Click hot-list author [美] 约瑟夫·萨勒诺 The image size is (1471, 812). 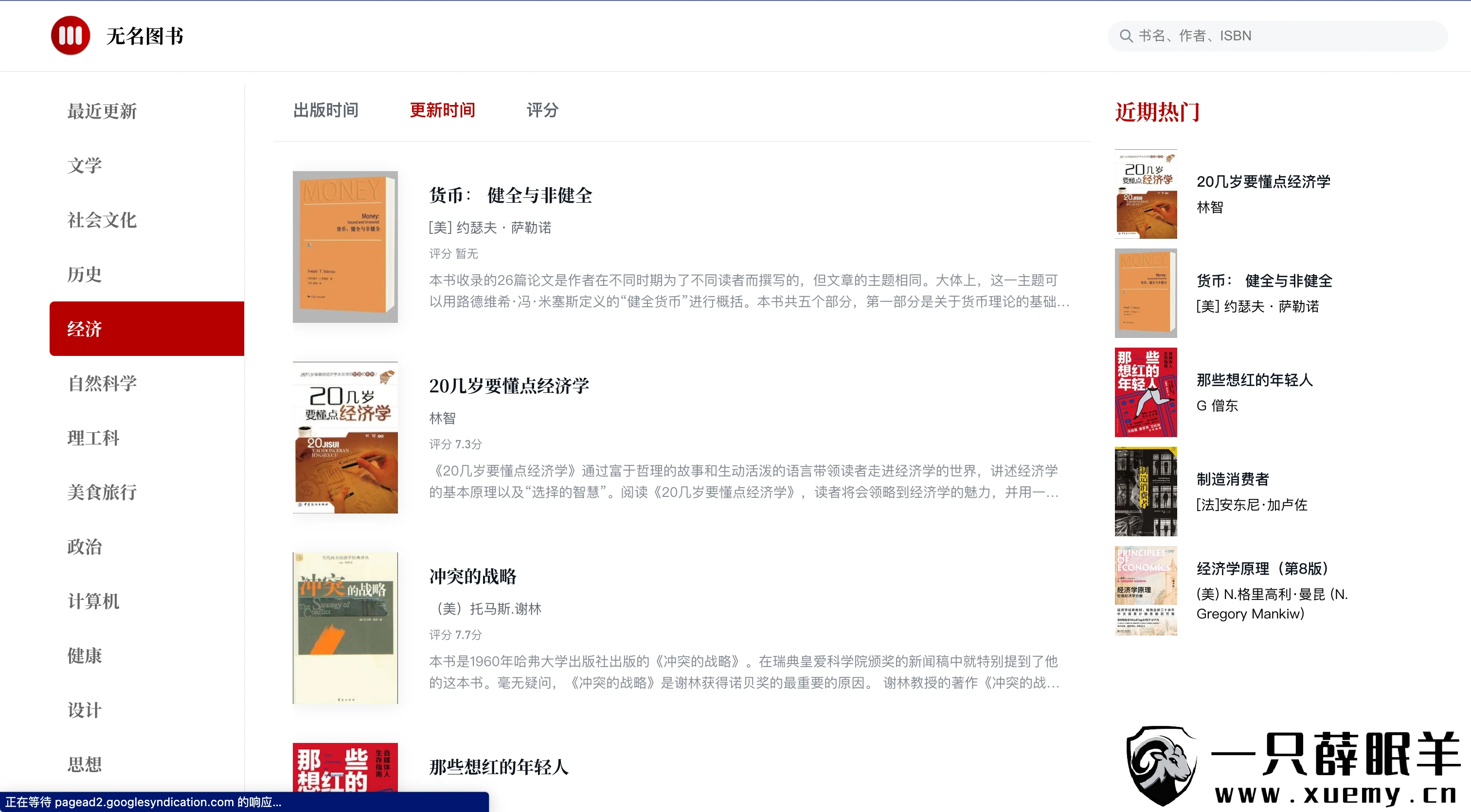(1257, 306)
